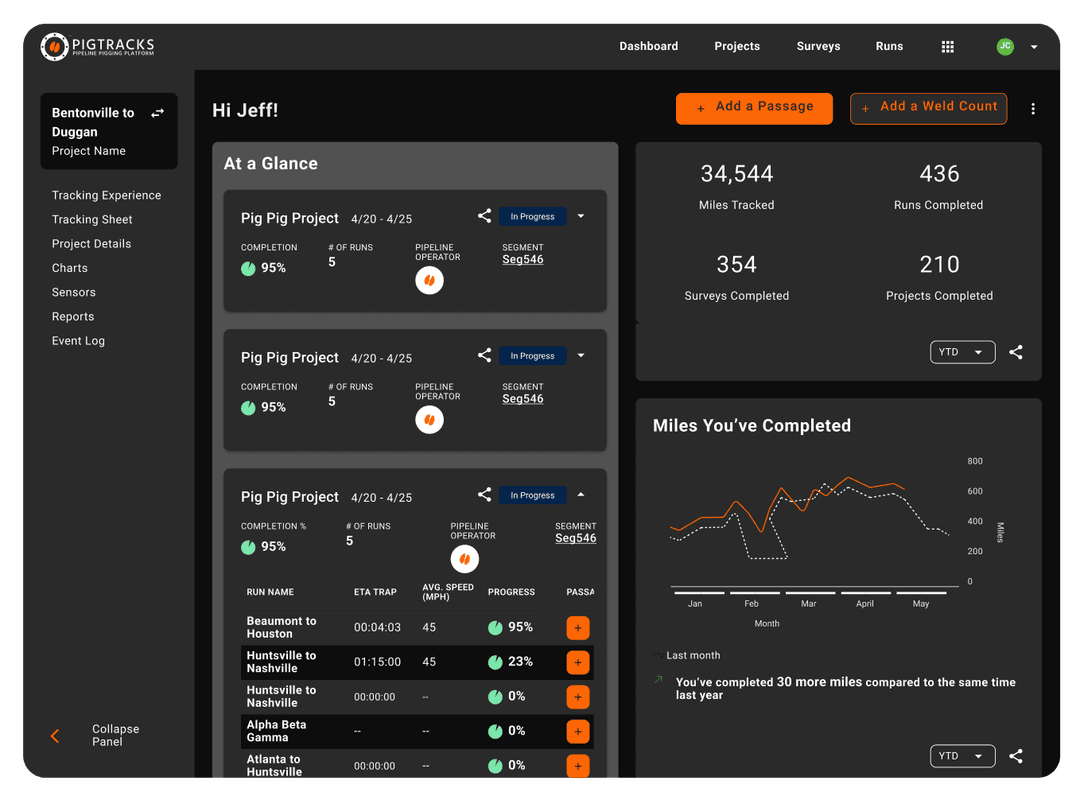Click the Add a Passage button

point(754,108)
